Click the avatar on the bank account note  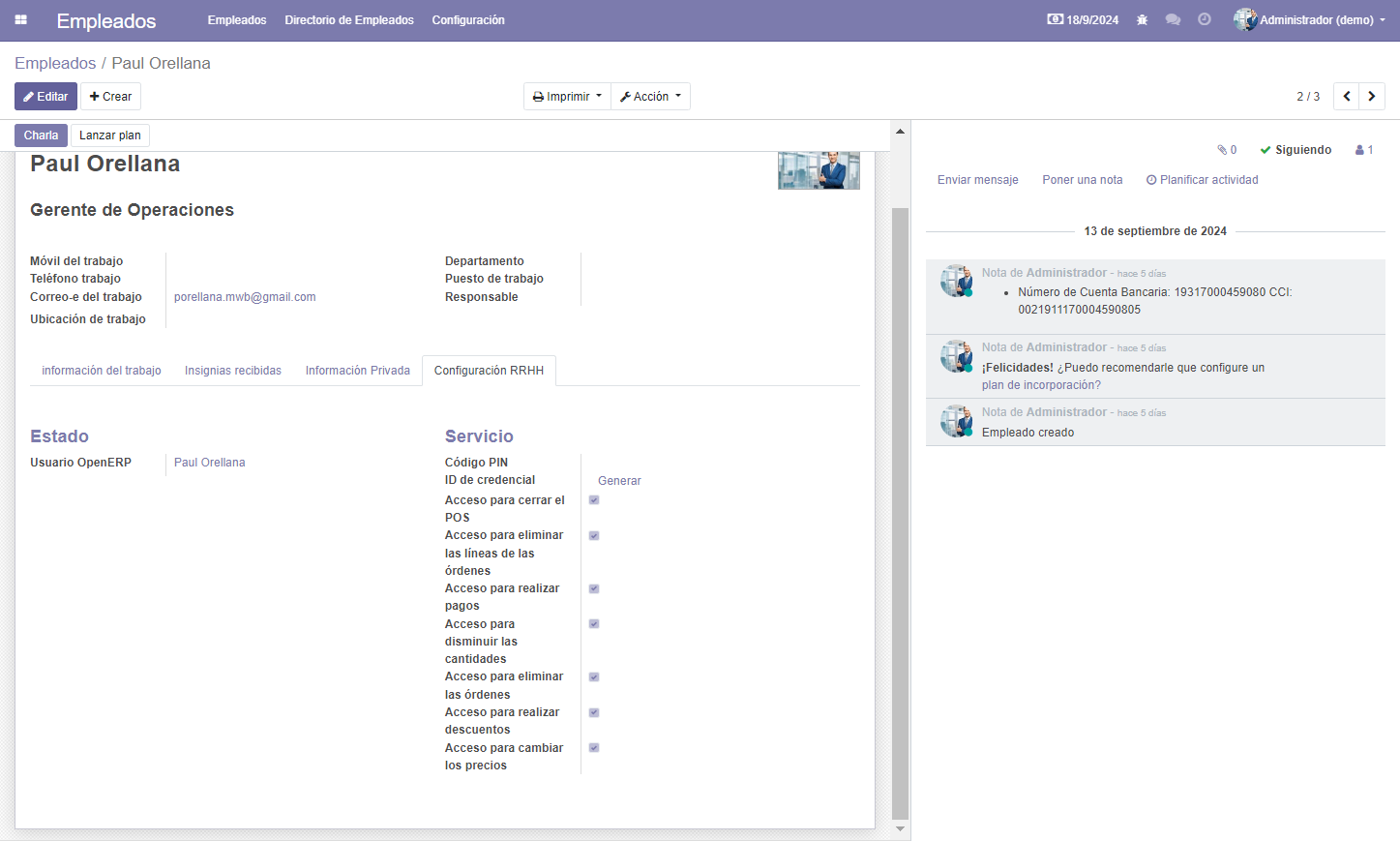coord(956,281)
